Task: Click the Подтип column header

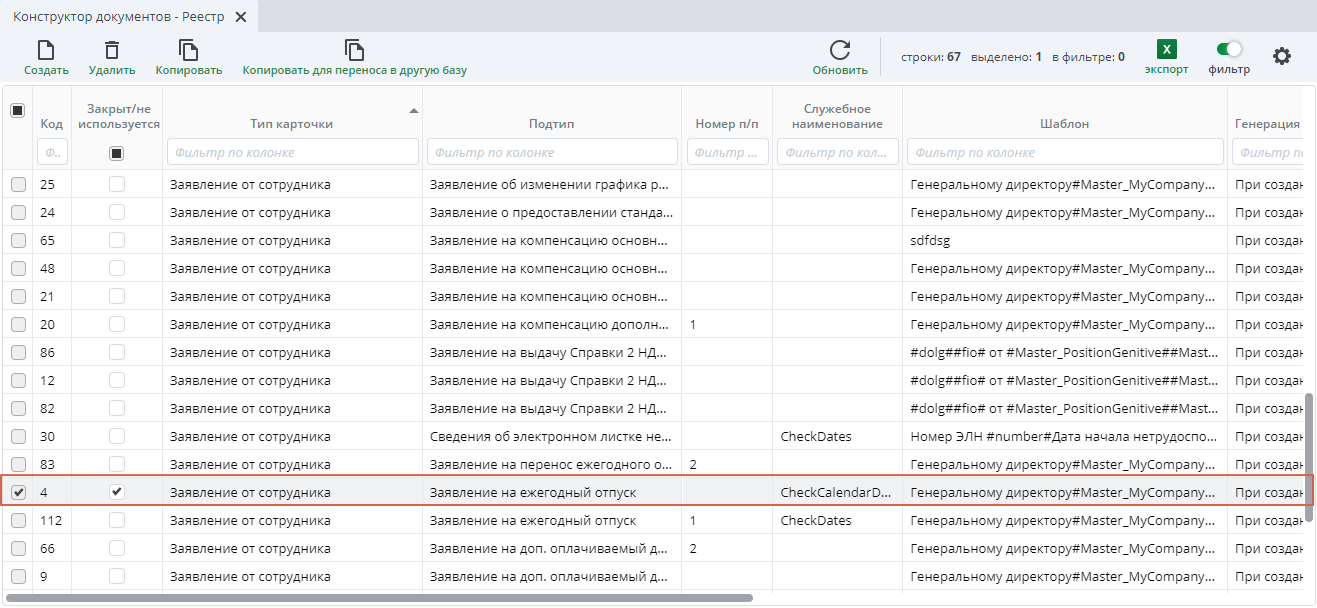Action: pos(551,124)
